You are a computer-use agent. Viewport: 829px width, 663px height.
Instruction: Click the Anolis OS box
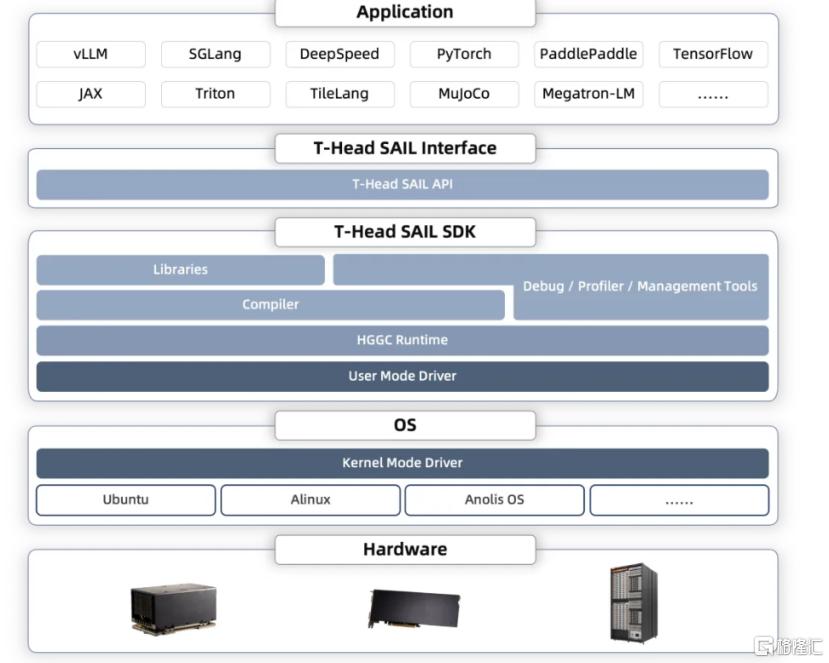494,500
